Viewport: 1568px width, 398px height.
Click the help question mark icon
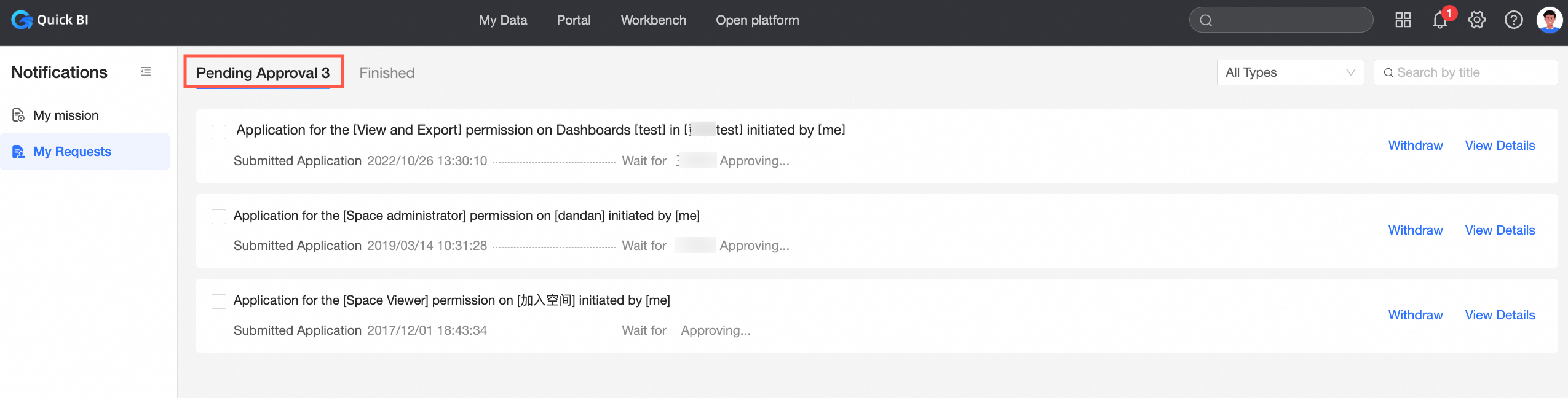pos(1513,20)
